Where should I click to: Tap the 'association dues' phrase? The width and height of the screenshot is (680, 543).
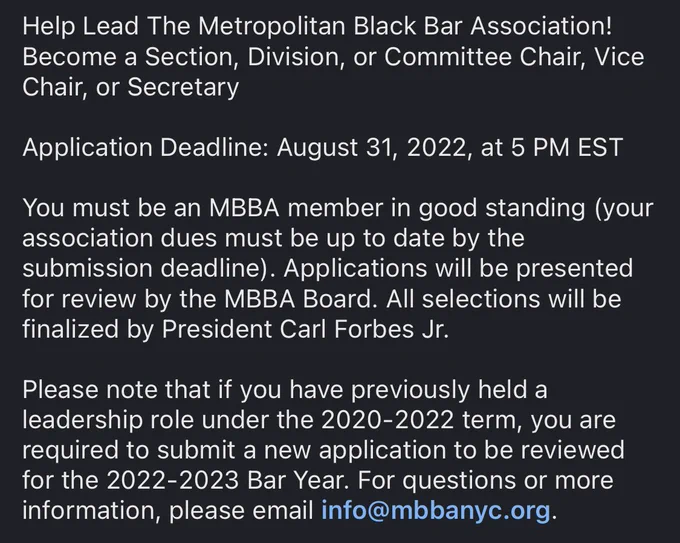[120, 239]
